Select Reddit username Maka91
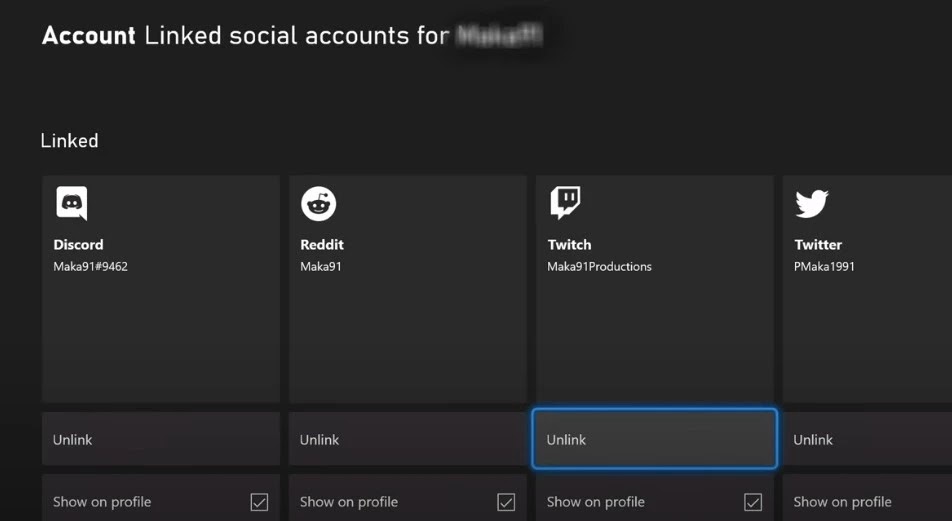The image size is (952, 521). pos(321,267)
